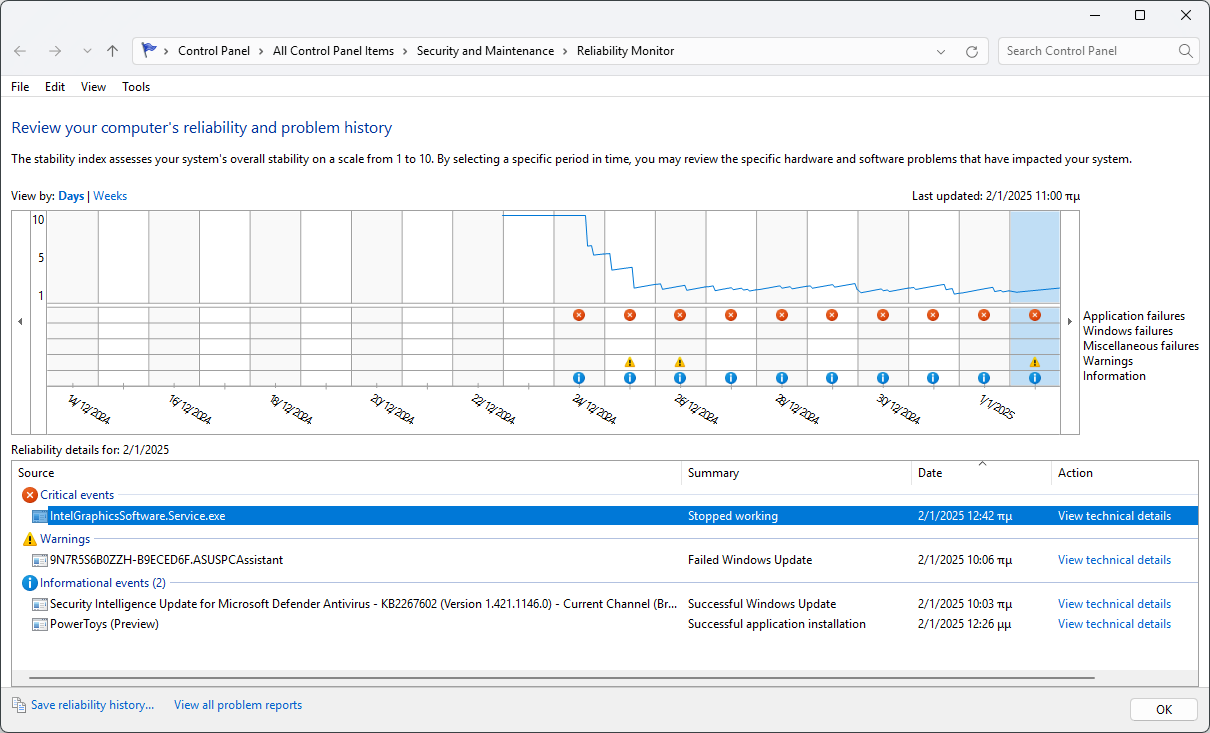
Task: Open the View menu
Action: (x=93, y=87)
